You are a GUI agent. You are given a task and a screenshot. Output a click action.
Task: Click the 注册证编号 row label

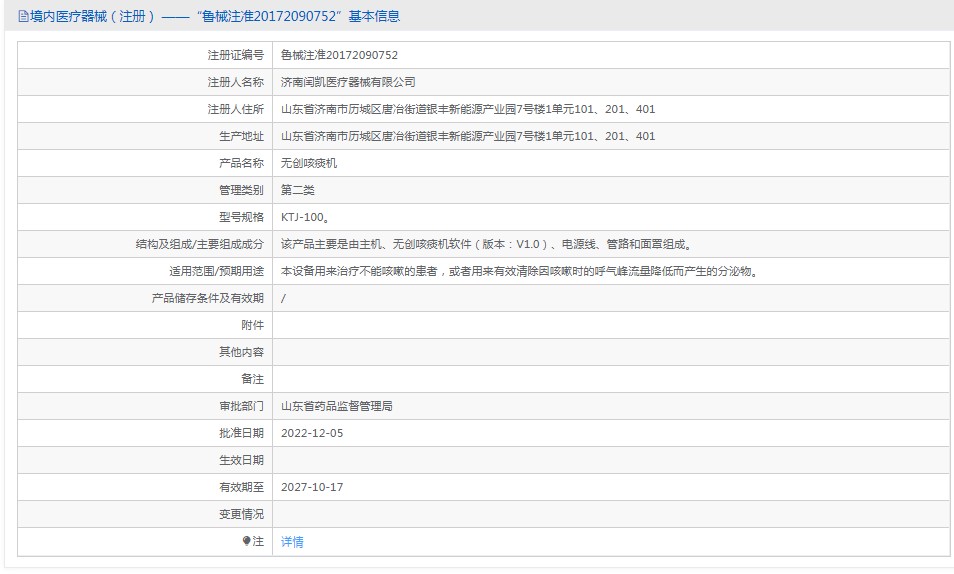point(235,56)
